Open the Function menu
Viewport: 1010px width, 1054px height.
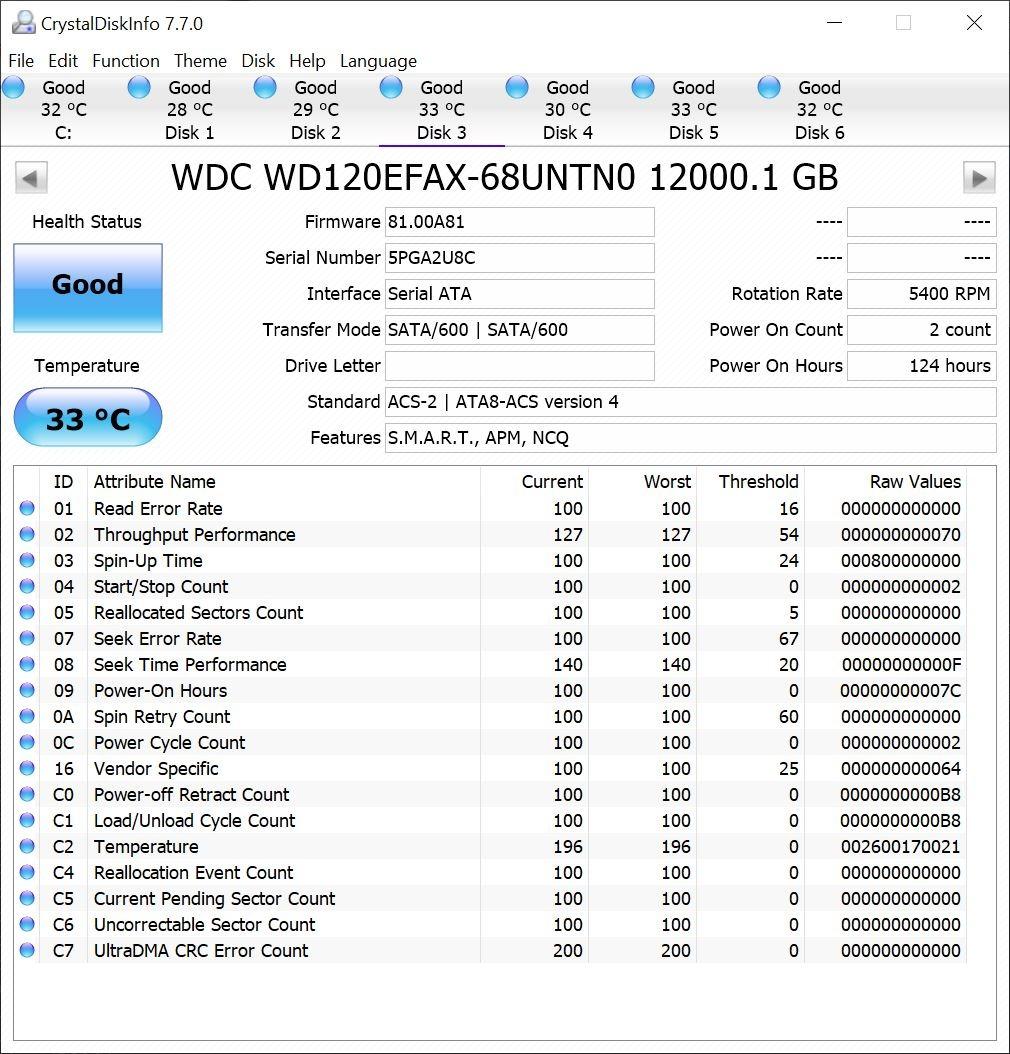(x=126, y=61)
